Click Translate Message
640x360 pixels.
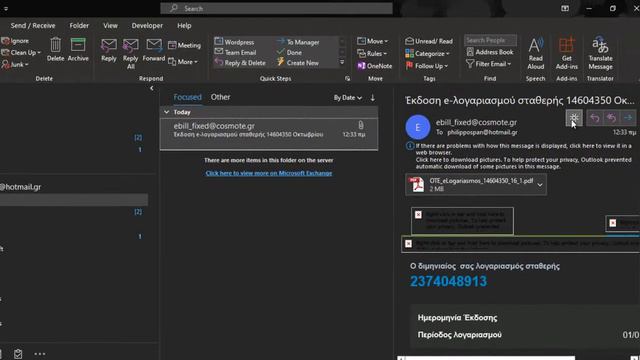[x=600, y=53]
